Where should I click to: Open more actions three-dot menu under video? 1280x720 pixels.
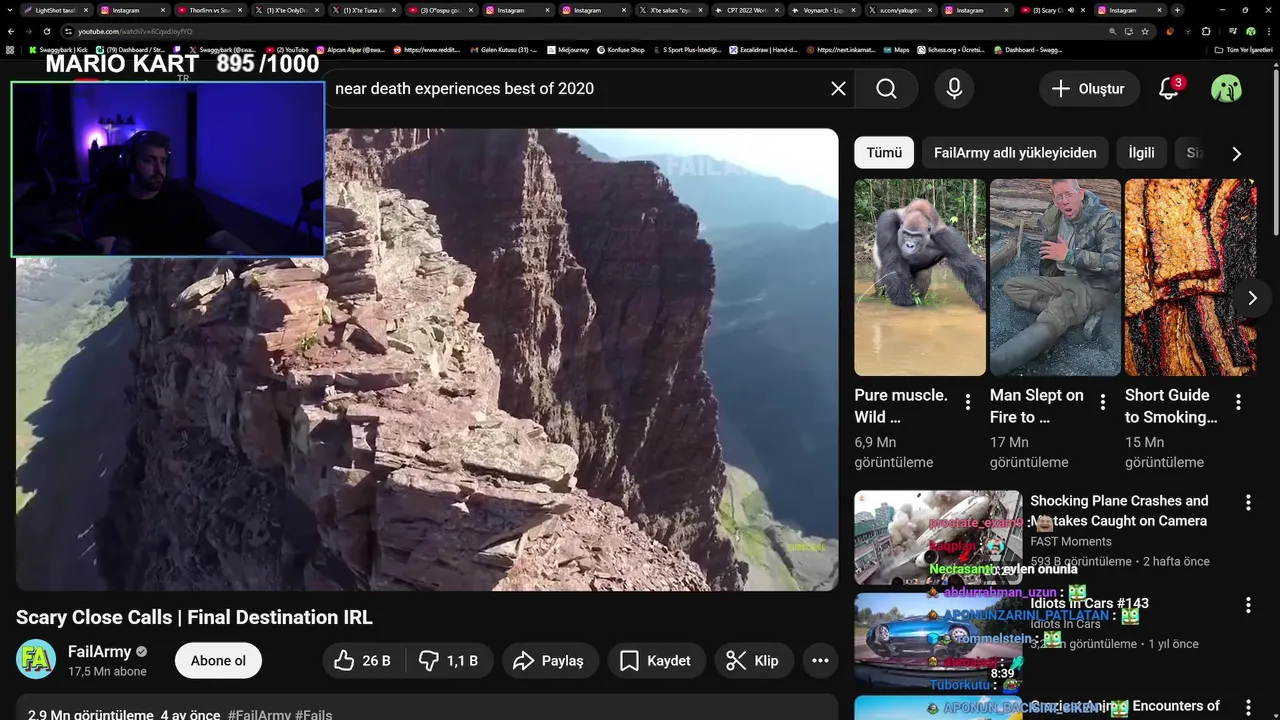(820, 661)
